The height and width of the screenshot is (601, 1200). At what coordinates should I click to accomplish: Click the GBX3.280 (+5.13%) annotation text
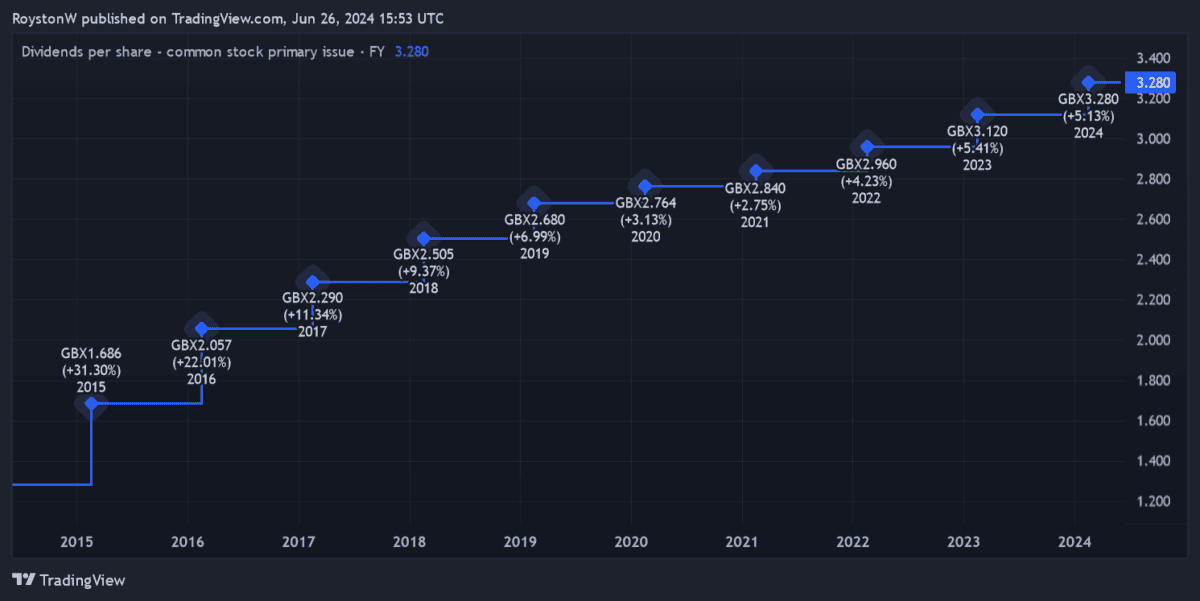(1088, 107)
